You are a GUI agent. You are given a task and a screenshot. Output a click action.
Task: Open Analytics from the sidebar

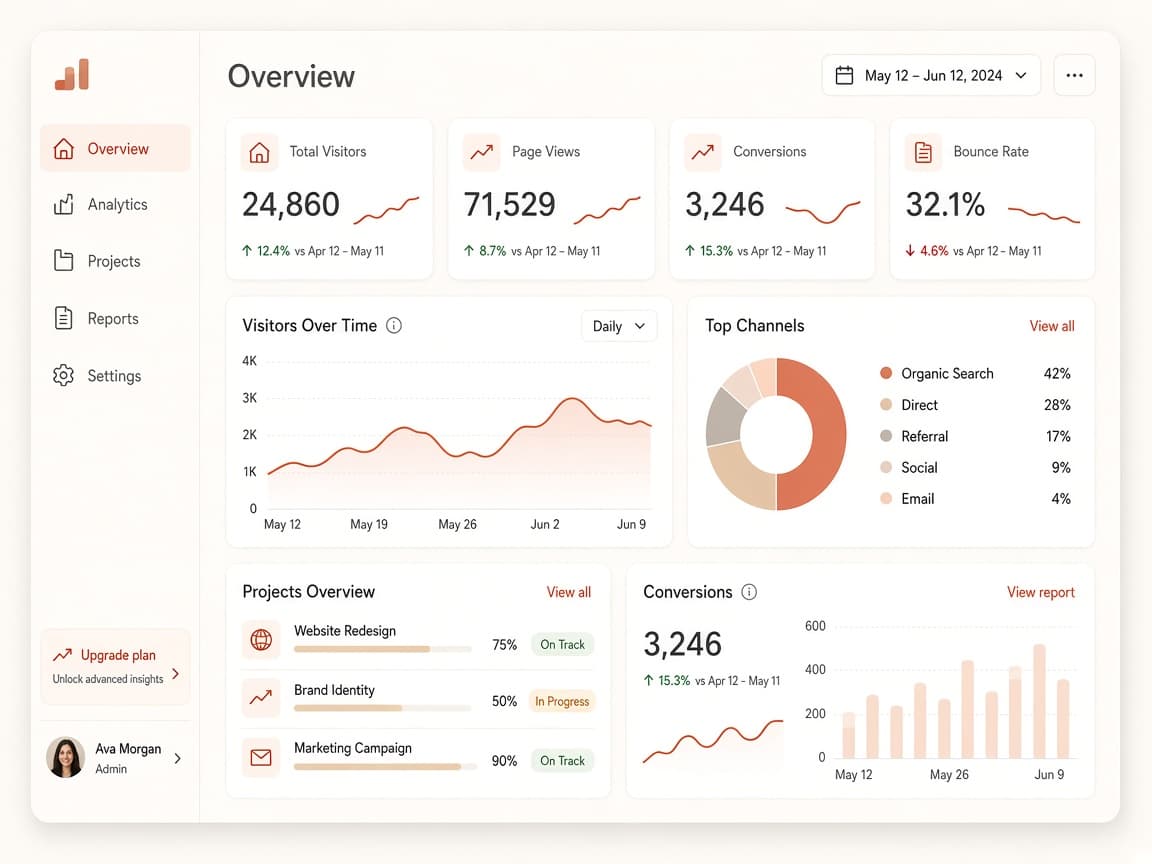pos(115,204)
